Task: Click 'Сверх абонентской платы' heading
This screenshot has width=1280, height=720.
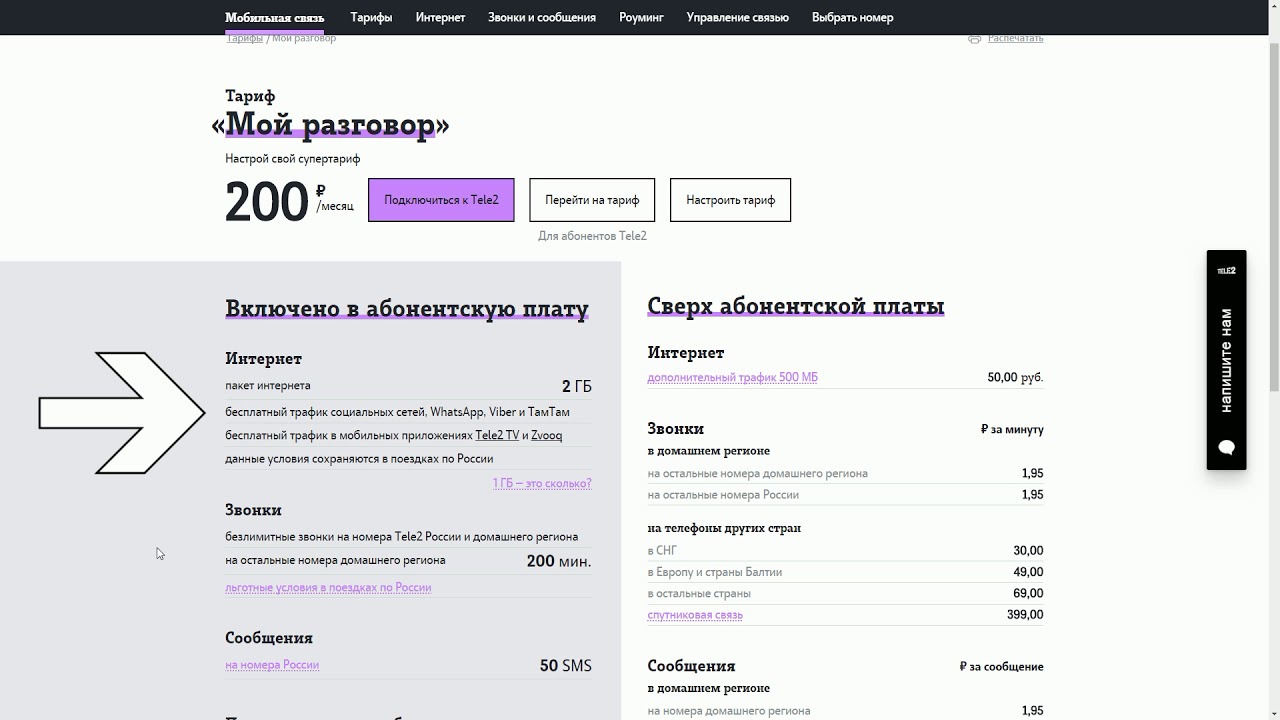Action: pos(796,306)
